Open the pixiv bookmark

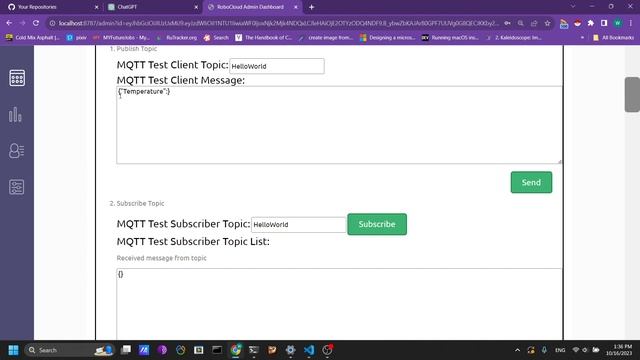[x=77, y=38]
